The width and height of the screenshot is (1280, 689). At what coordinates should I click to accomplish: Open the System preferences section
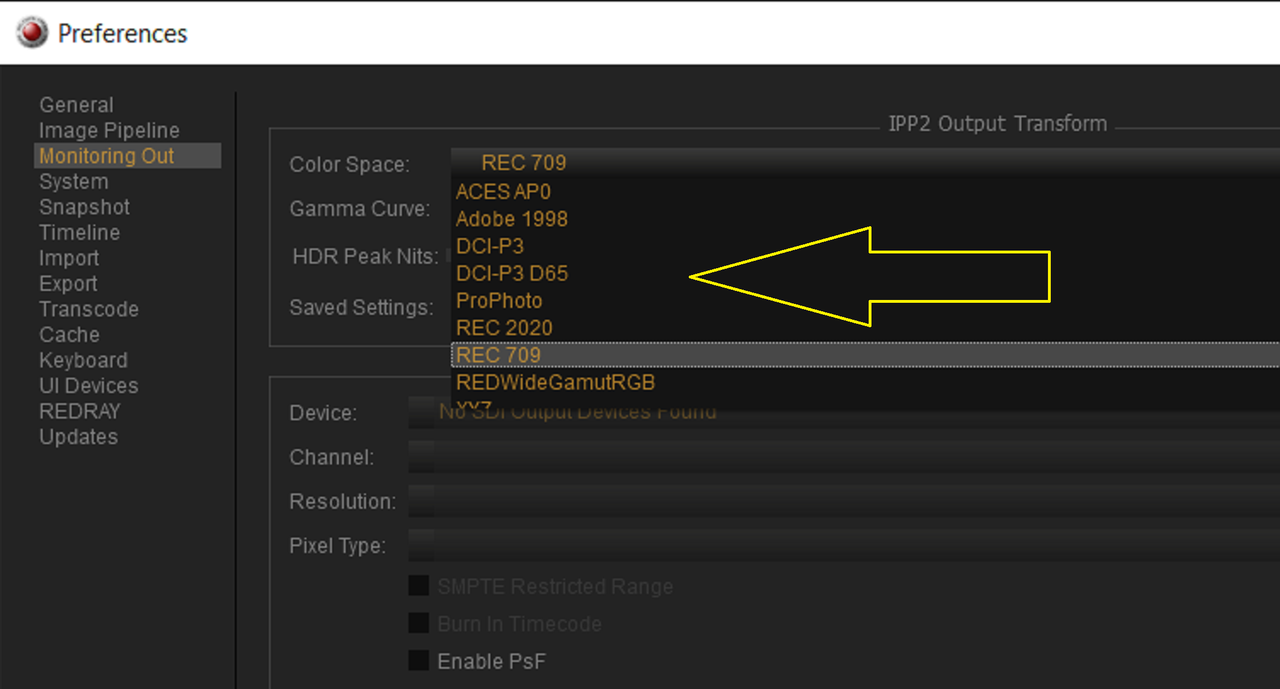73,182
